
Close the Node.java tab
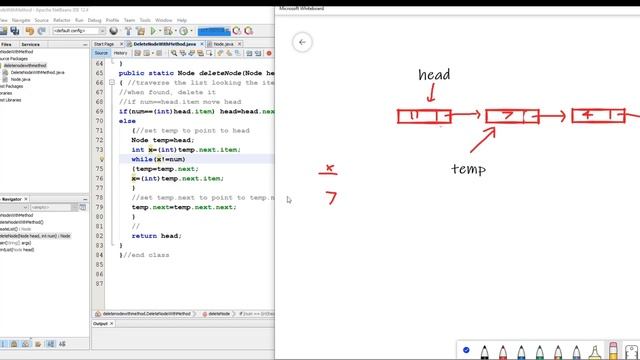[x=240, y=44]
